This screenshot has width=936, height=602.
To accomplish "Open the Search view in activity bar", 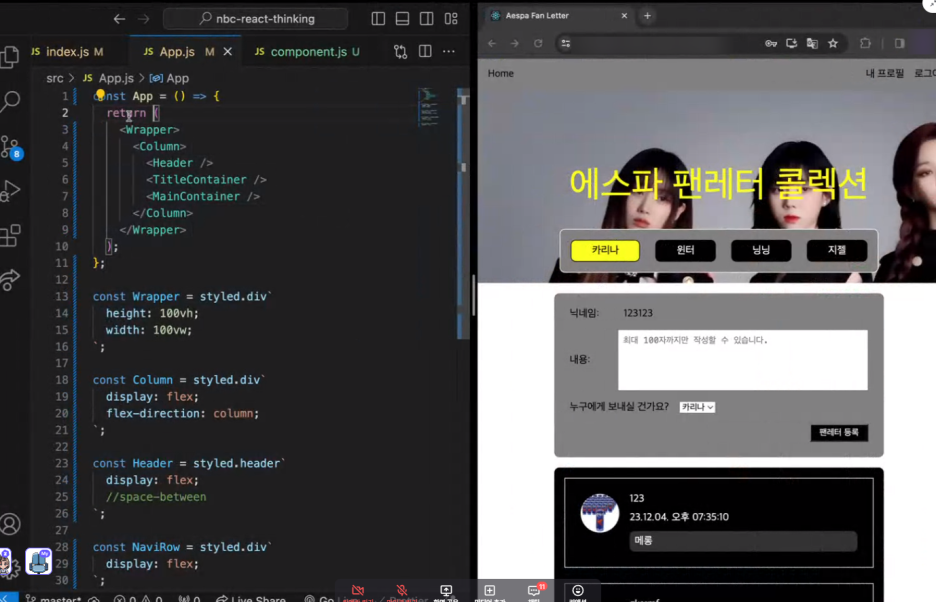I will (11, 101).
